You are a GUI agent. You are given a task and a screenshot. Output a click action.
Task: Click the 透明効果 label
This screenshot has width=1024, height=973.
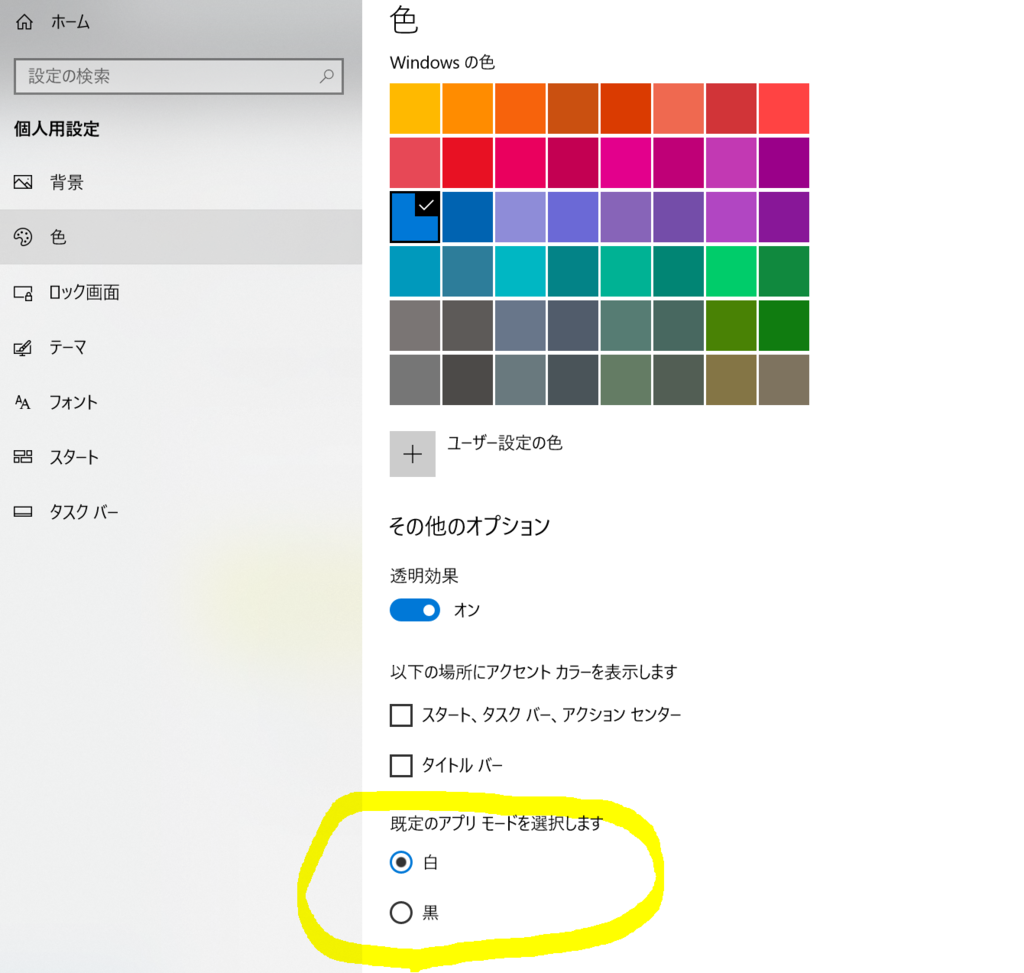click(x=424, y=576)
